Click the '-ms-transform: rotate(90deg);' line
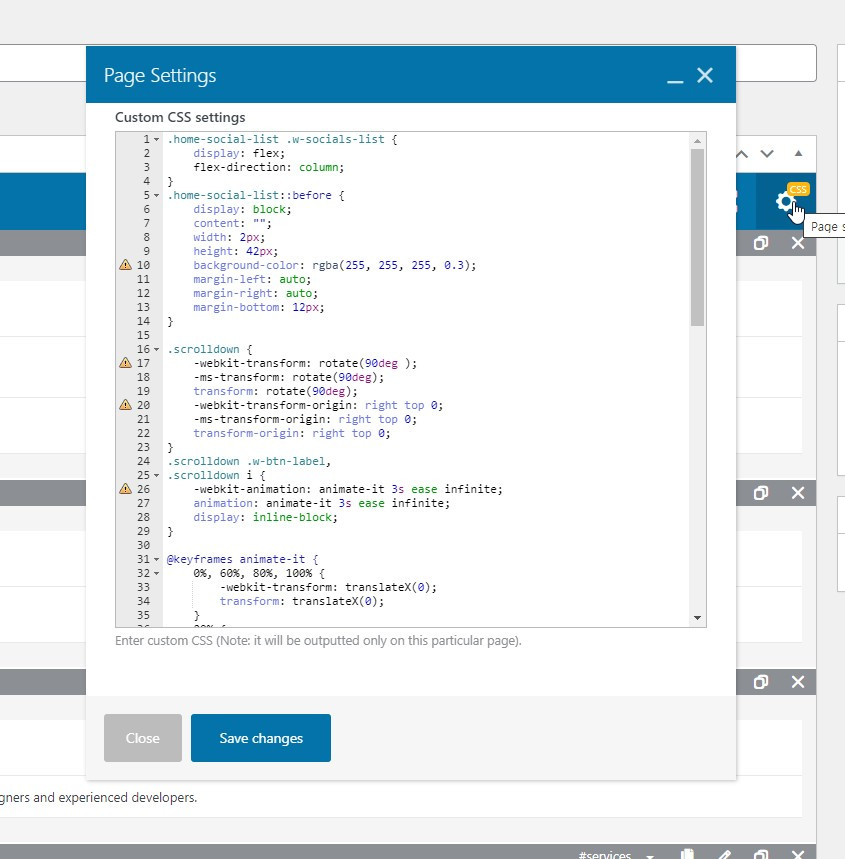Image resolution: width=845 pixels, height=859 pixels. point(289,377)
